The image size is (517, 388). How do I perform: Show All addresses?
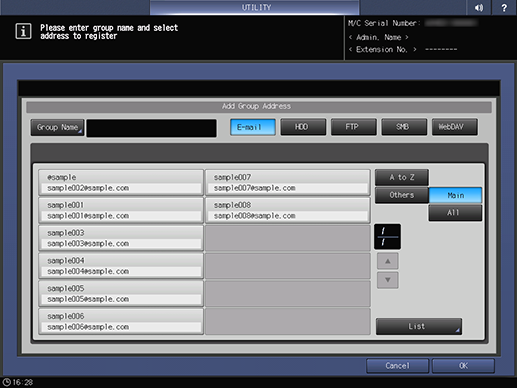pyautogui.click(x=455, y=213)
